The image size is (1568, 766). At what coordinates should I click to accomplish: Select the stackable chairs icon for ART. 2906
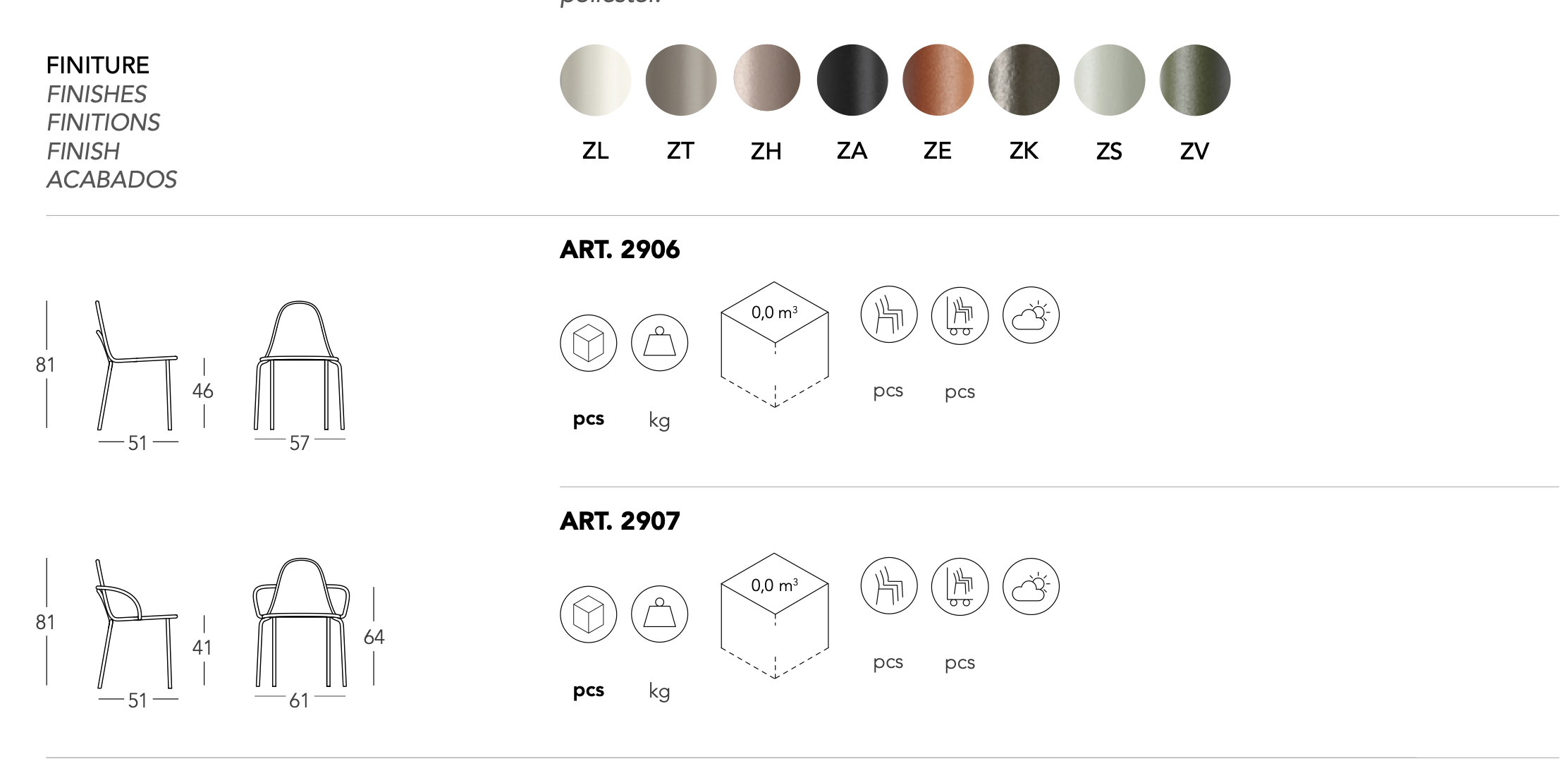889,315
